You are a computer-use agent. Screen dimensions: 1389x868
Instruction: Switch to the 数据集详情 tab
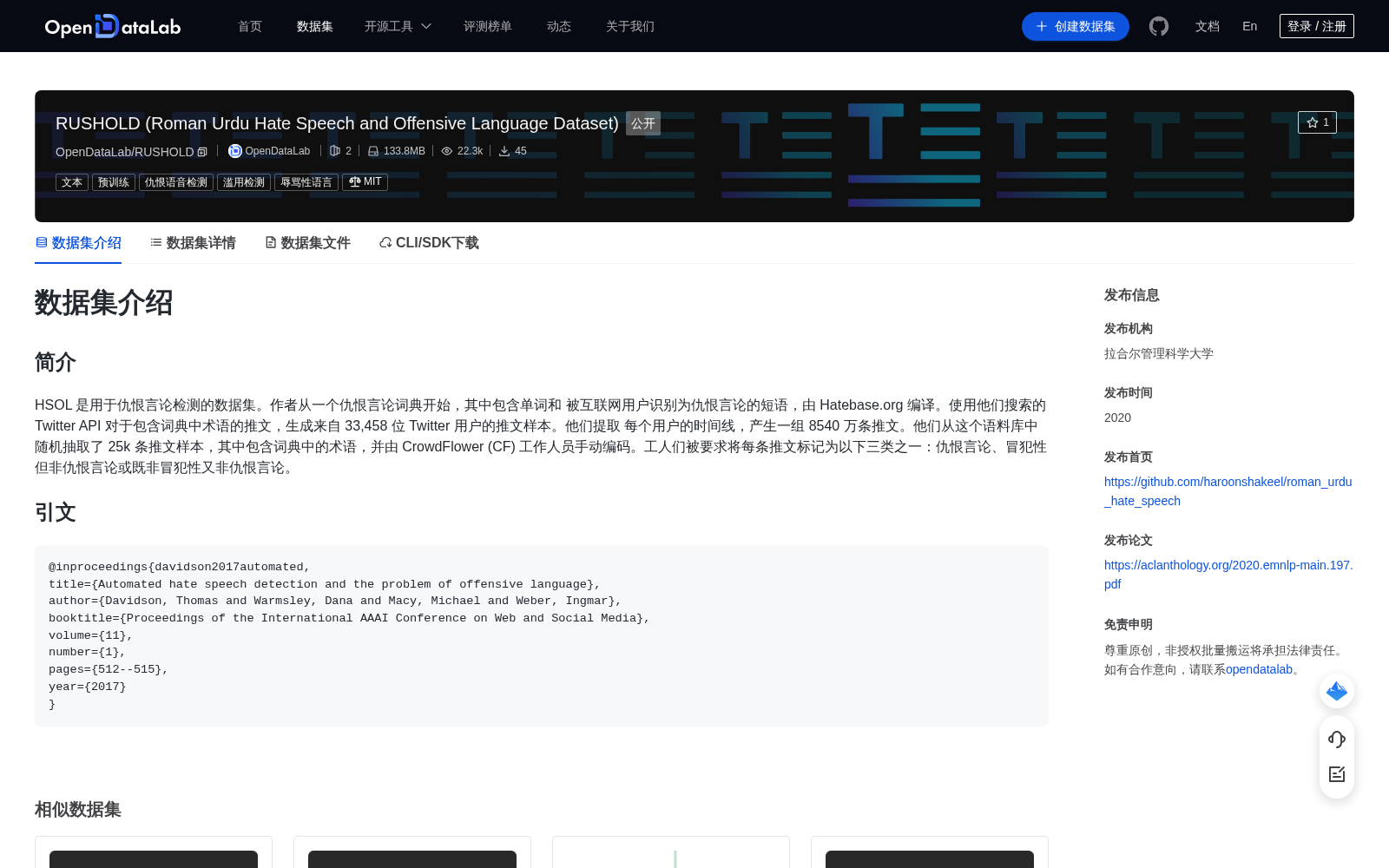tap(193, 243)
